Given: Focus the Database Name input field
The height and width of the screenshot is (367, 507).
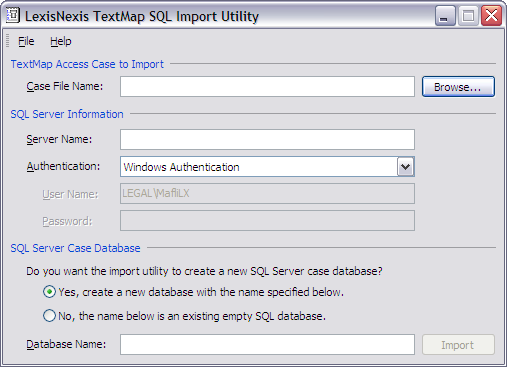Looking at the screenshot, I should point(267,345).
